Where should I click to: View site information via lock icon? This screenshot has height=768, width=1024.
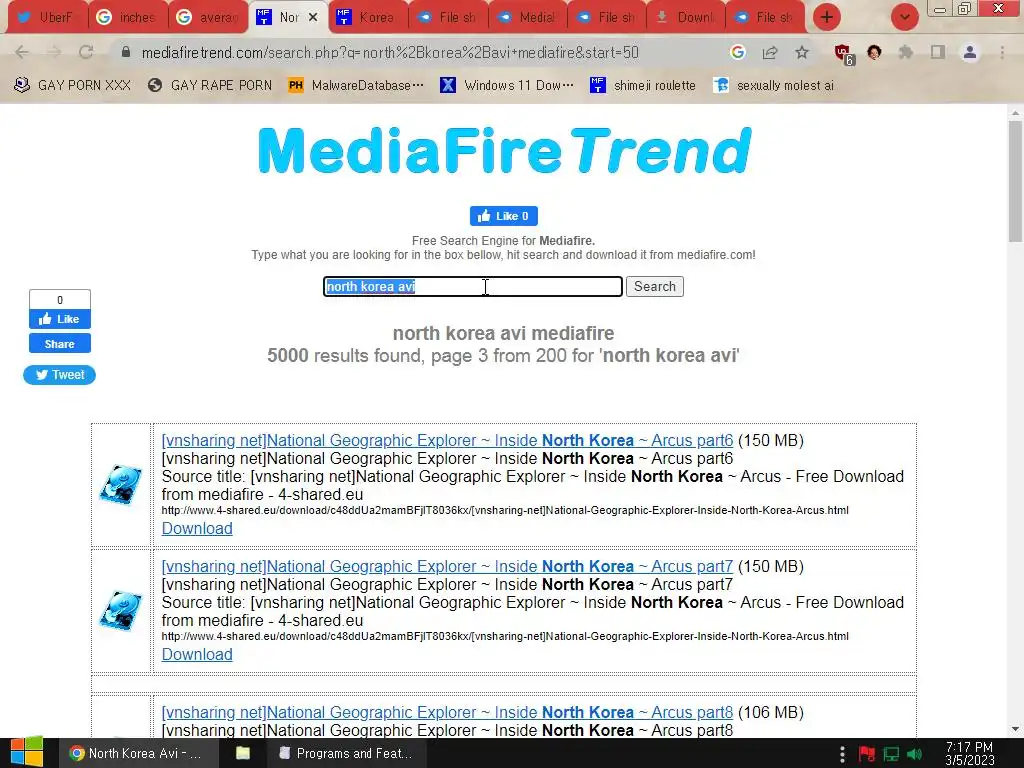[x=126, y=52]
